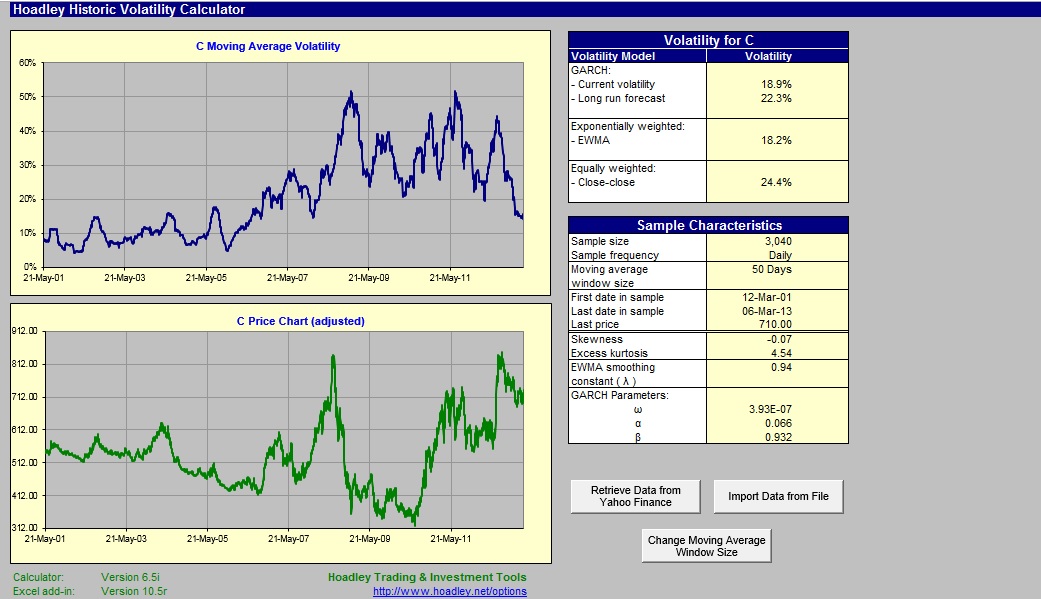
Task: Click Import Data from File button
Action: (x=778, y=496)
